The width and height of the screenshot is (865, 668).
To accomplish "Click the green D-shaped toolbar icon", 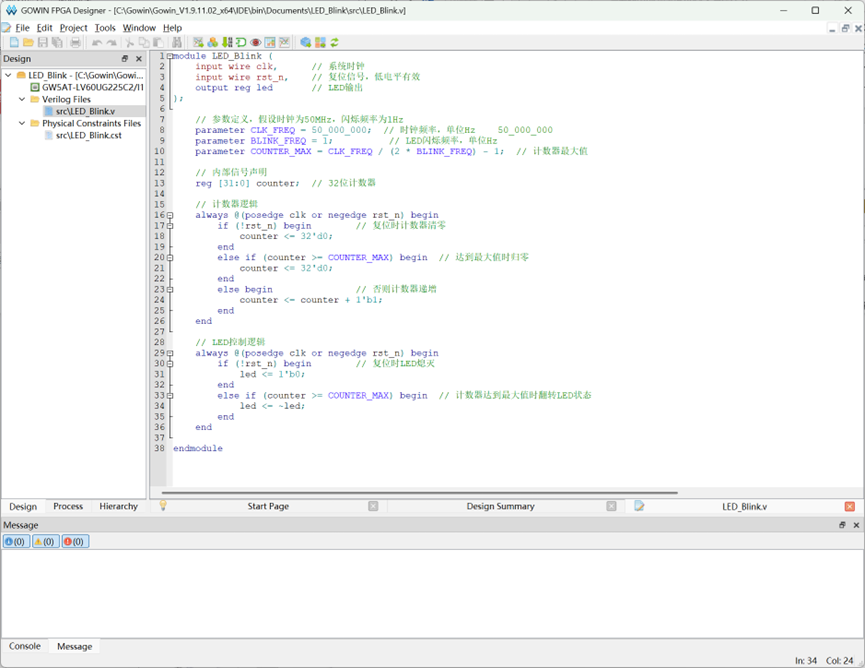I will click(x=241, y=42).
